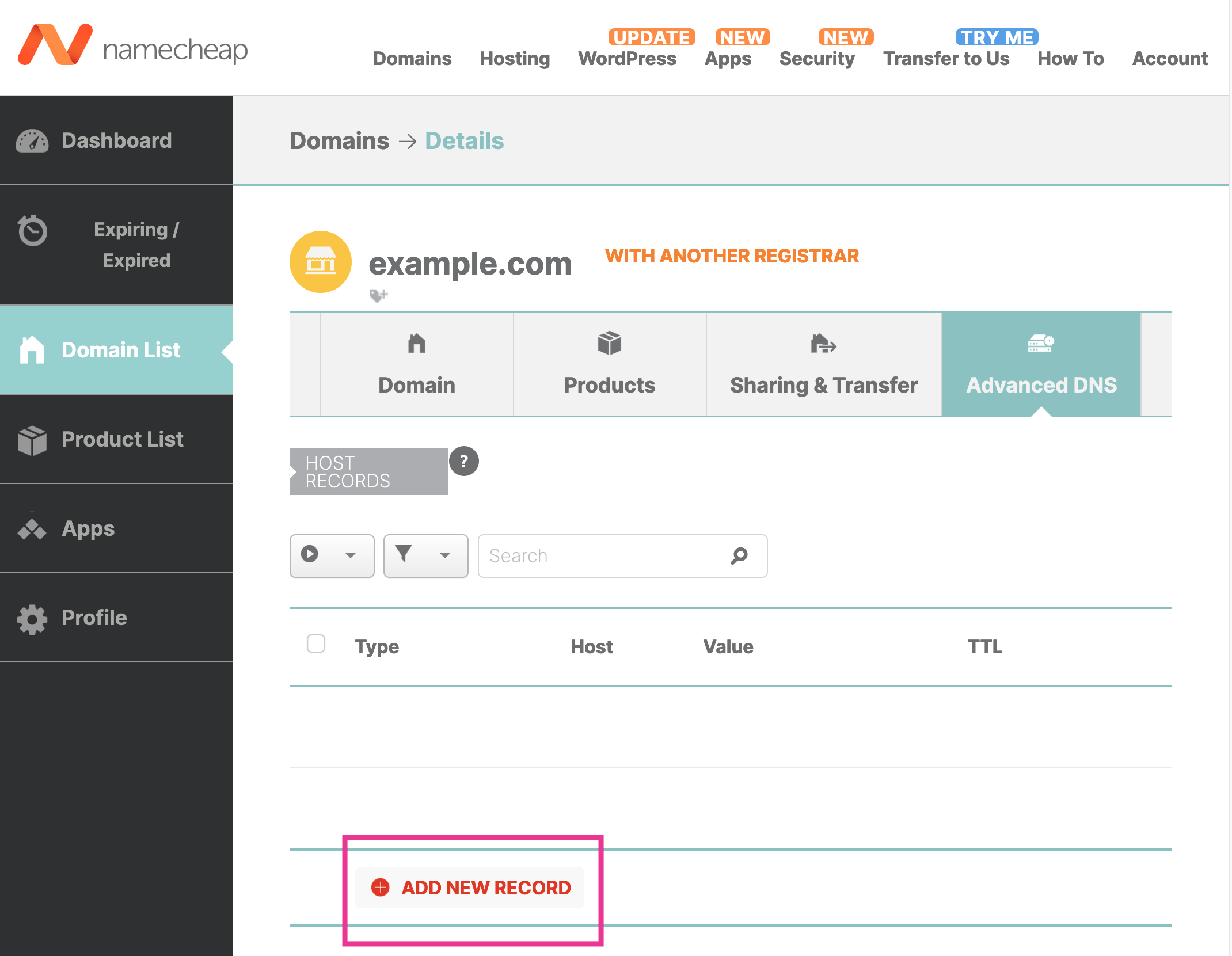
Task: Open the Security top menu
Action: [x=817, y=59]
